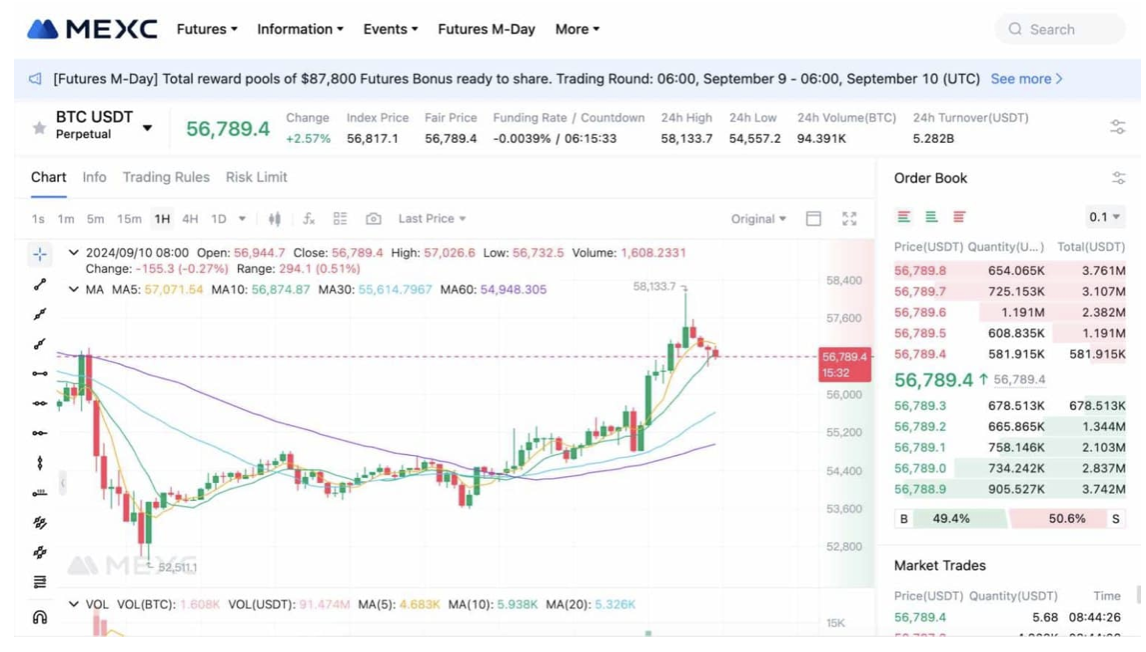Switch chart interval to 15m
The height and width of the screenshot is (652, 1146).
pos(129,219)
